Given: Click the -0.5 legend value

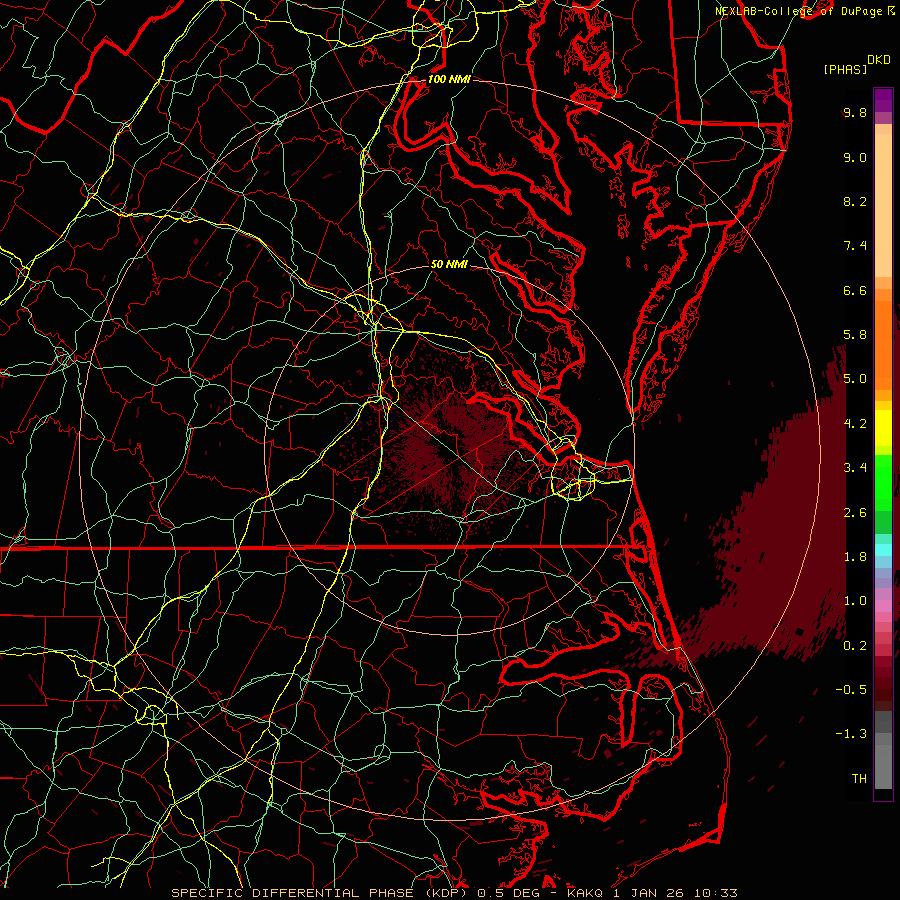Looking at the screenshot, I should point(851,690).
